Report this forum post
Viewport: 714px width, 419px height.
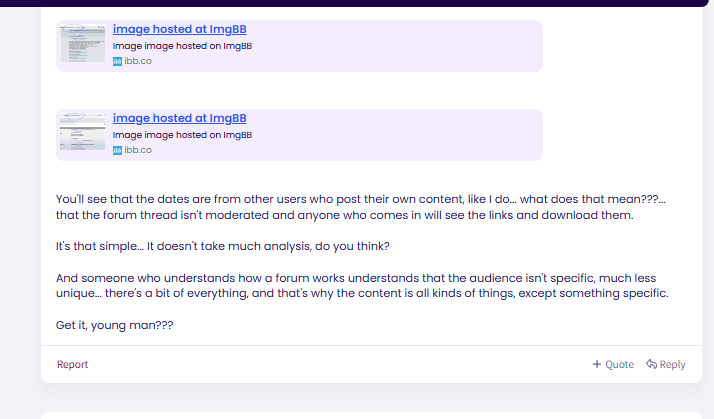pyautogui.click(x=72, y=364)
